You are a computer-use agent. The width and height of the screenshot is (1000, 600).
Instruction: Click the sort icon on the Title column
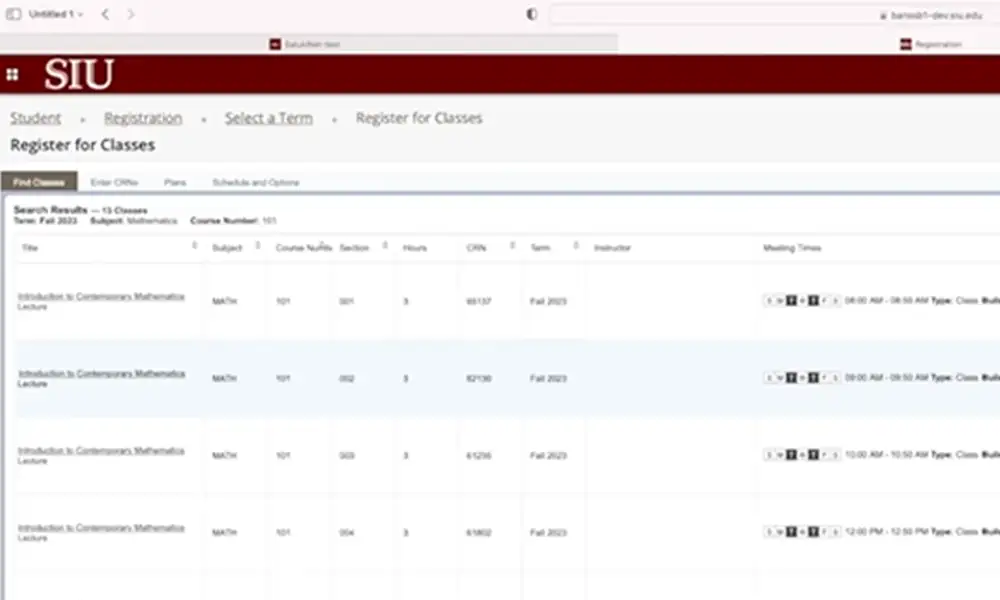(193, 246)
